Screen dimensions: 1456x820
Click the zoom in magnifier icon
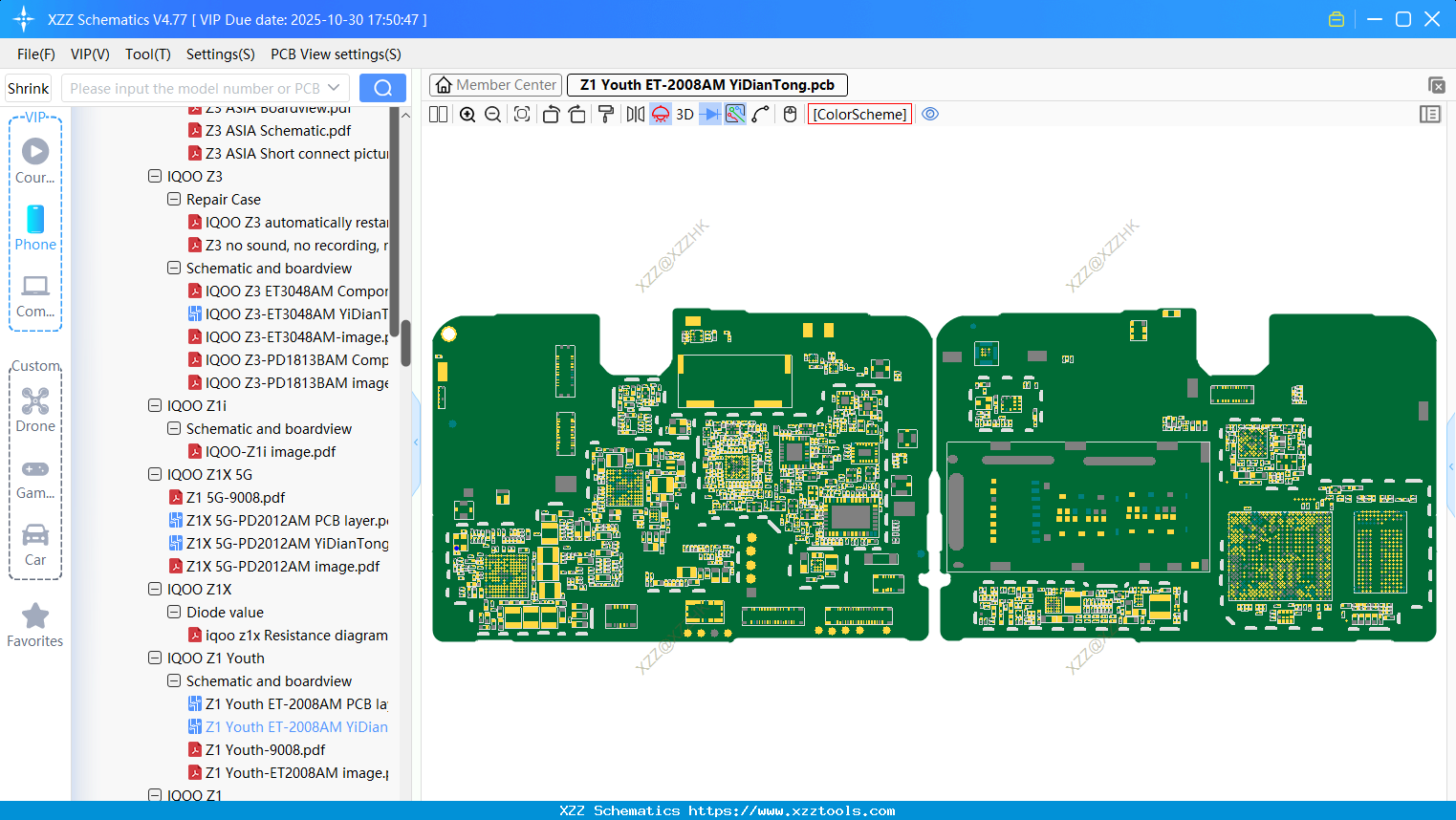pos(467,115)
